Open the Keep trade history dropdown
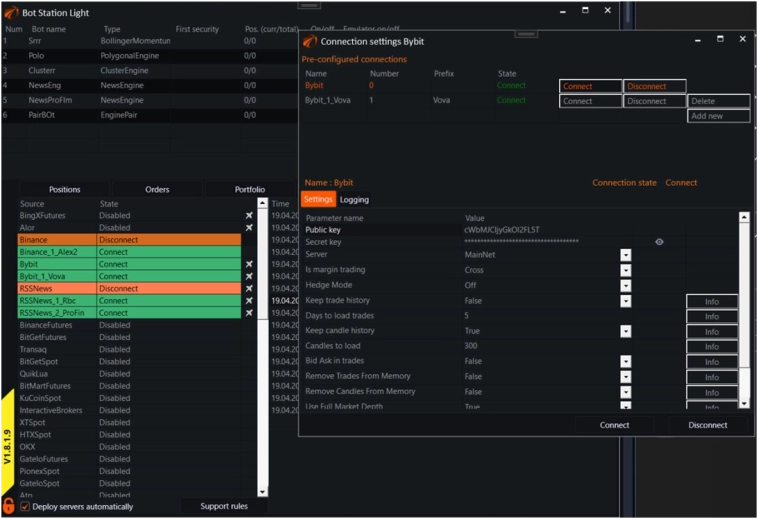The height and width of the screenshot is (519, 758). (626, 301)
